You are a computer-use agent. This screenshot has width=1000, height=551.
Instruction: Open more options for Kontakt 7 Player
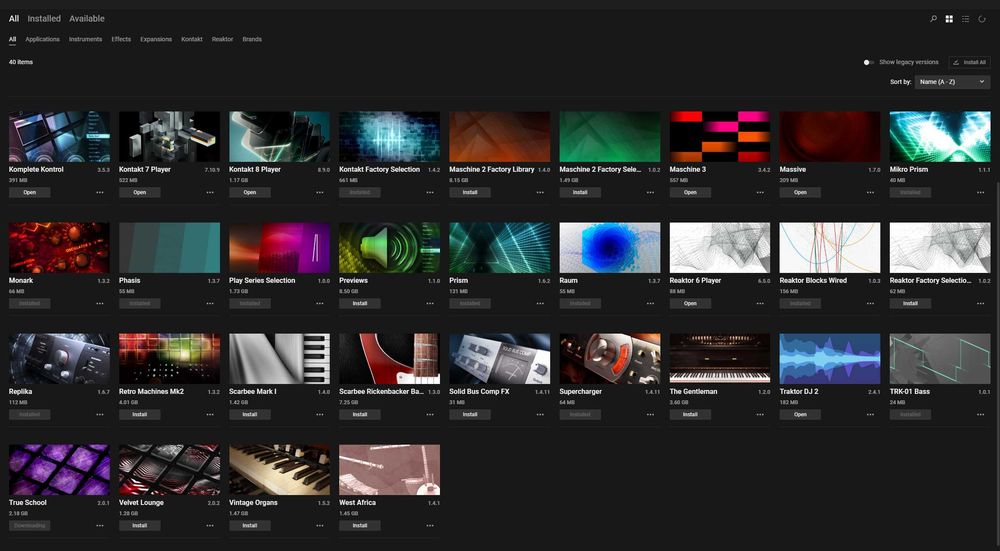210,192
